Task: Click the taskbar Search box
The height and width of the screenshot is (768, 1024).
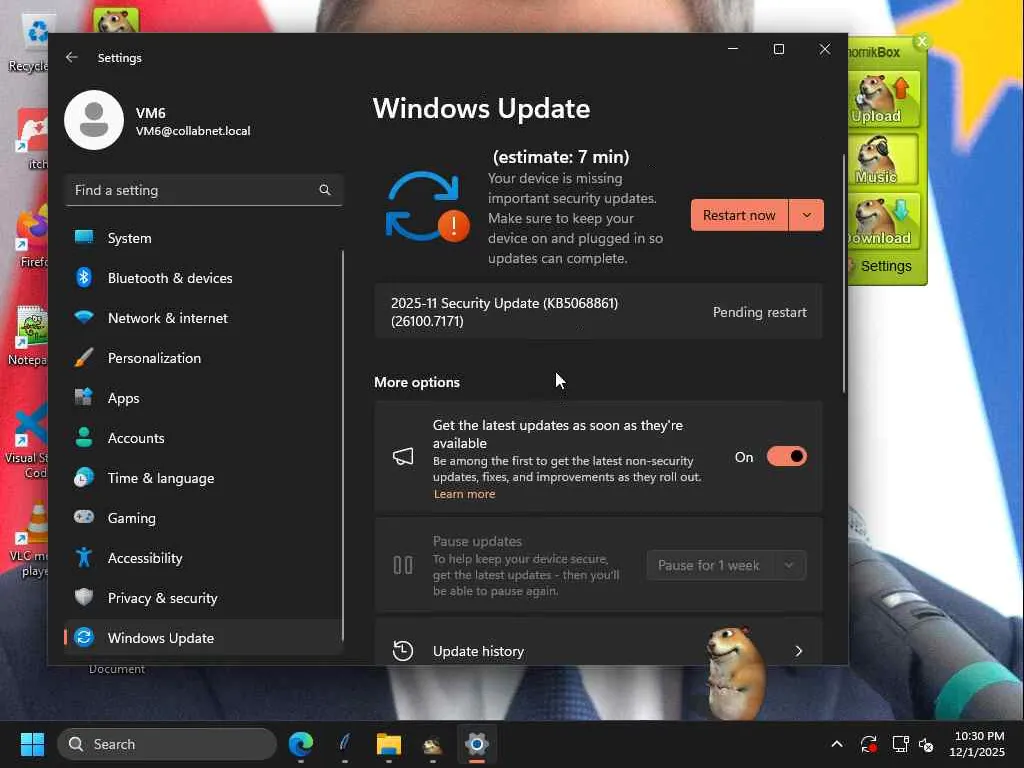Action: 167,744
